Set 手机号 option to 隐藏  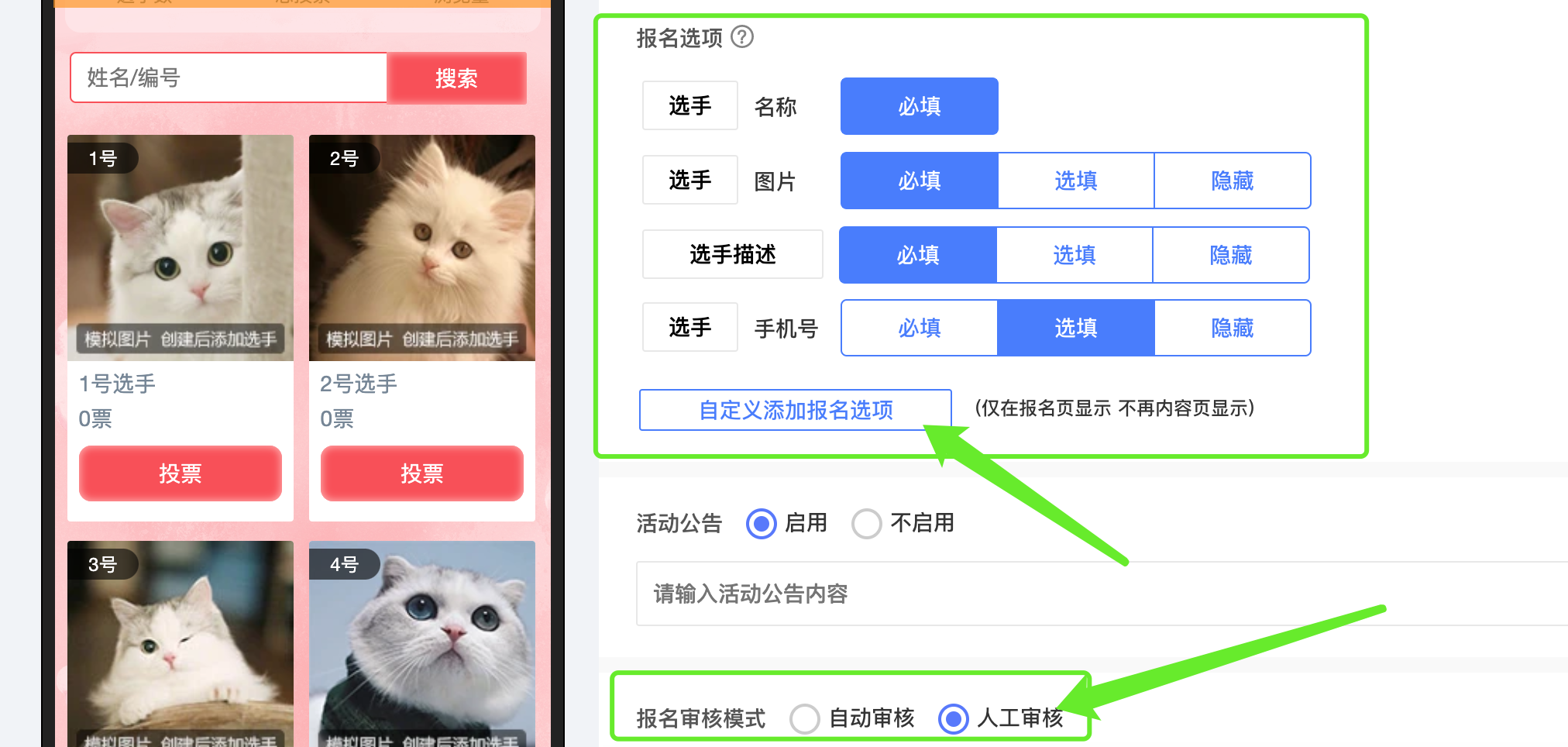coord(1233,328)
